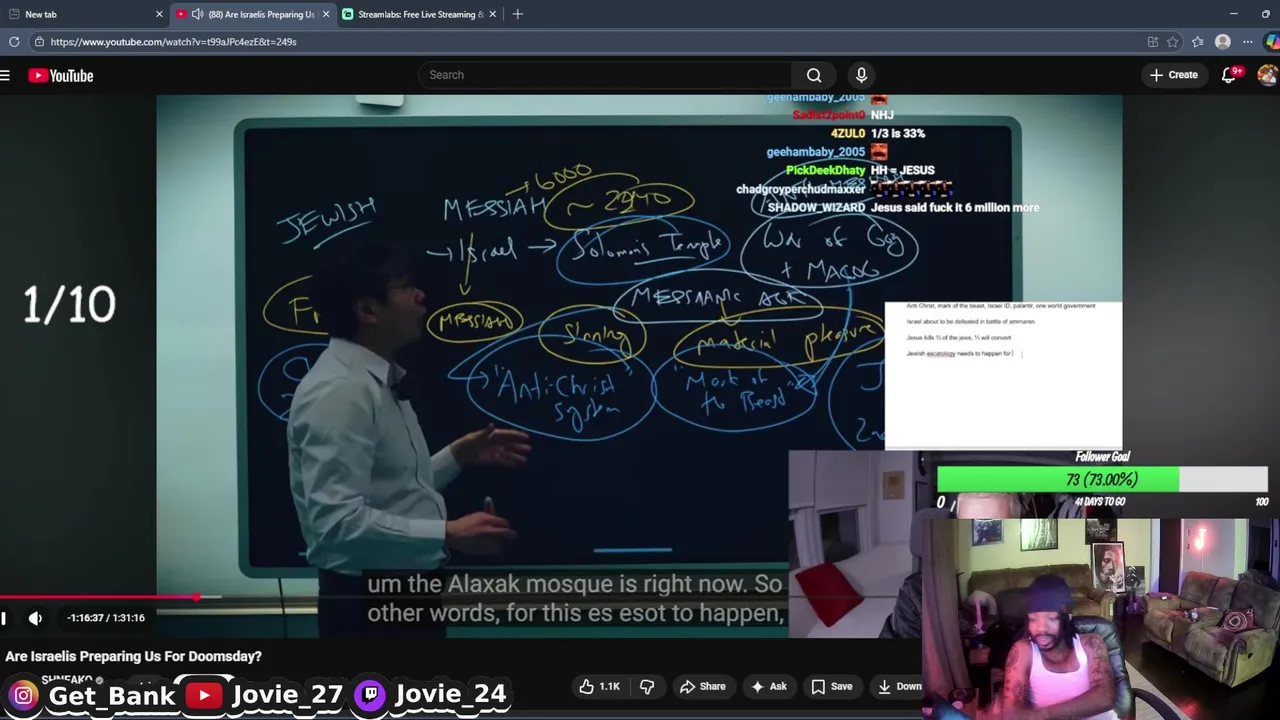Click the -1:16:37 / 1:31:16 time display
This screenshot has height=720, width=1280.
(106, 618)
